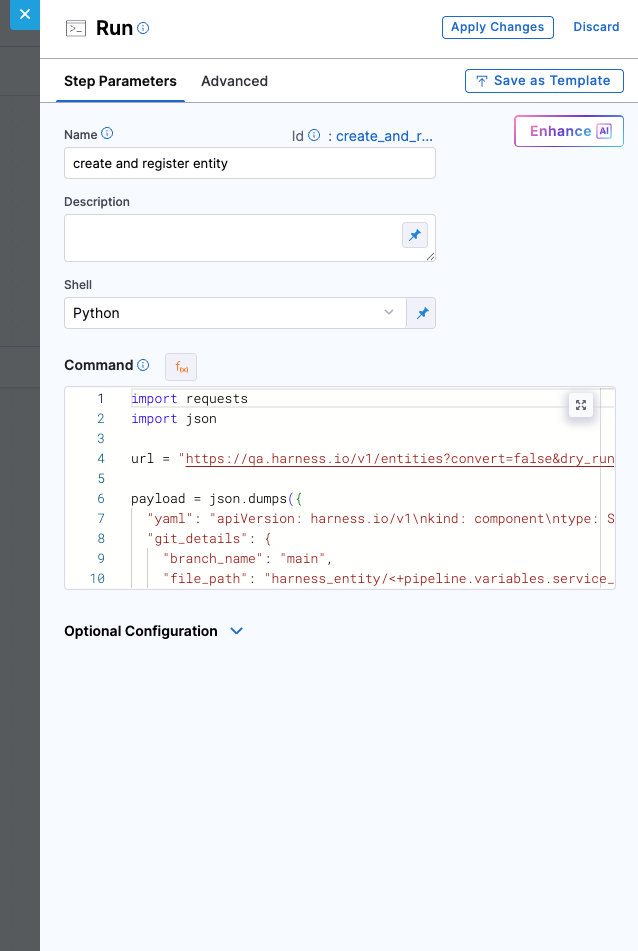Viewport: 638px width, 951px height.
Task: Open the Shell dropdown showing Python
Action: click(235, 313)
